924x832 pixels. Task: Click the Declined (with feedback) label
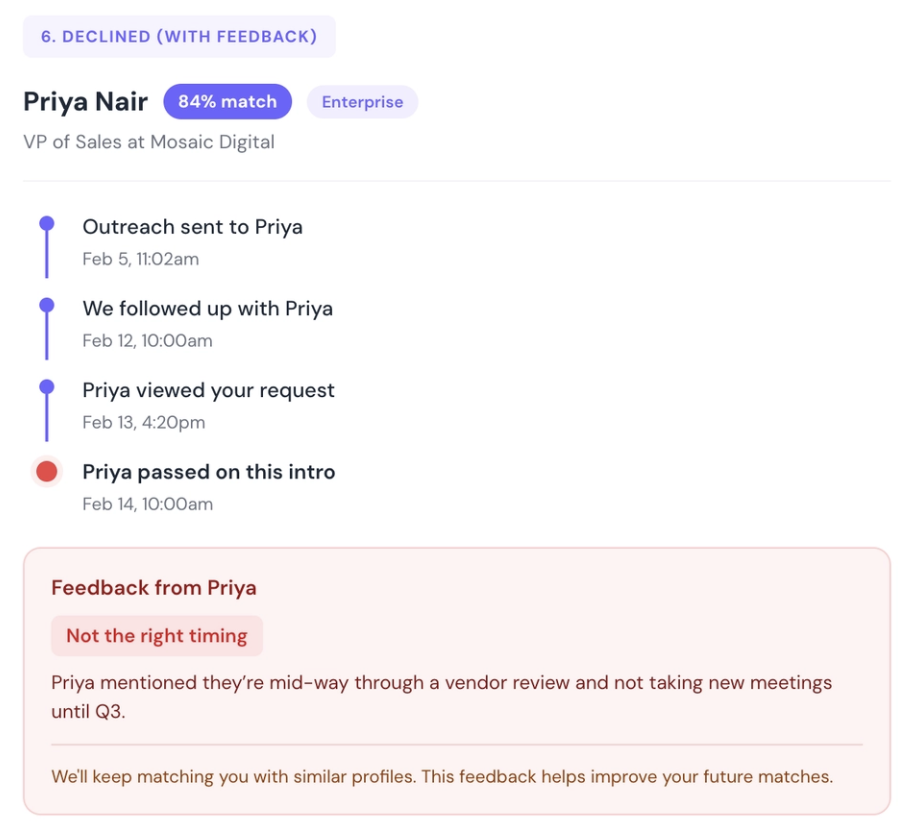click(x=179, y=37)
